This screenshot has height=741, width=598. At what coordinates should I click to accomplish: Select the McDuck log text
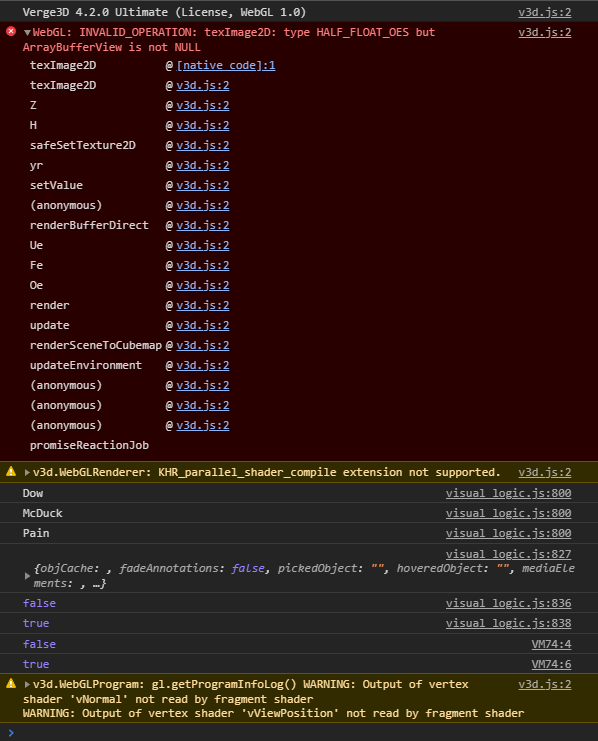click(x=43, y=513)
